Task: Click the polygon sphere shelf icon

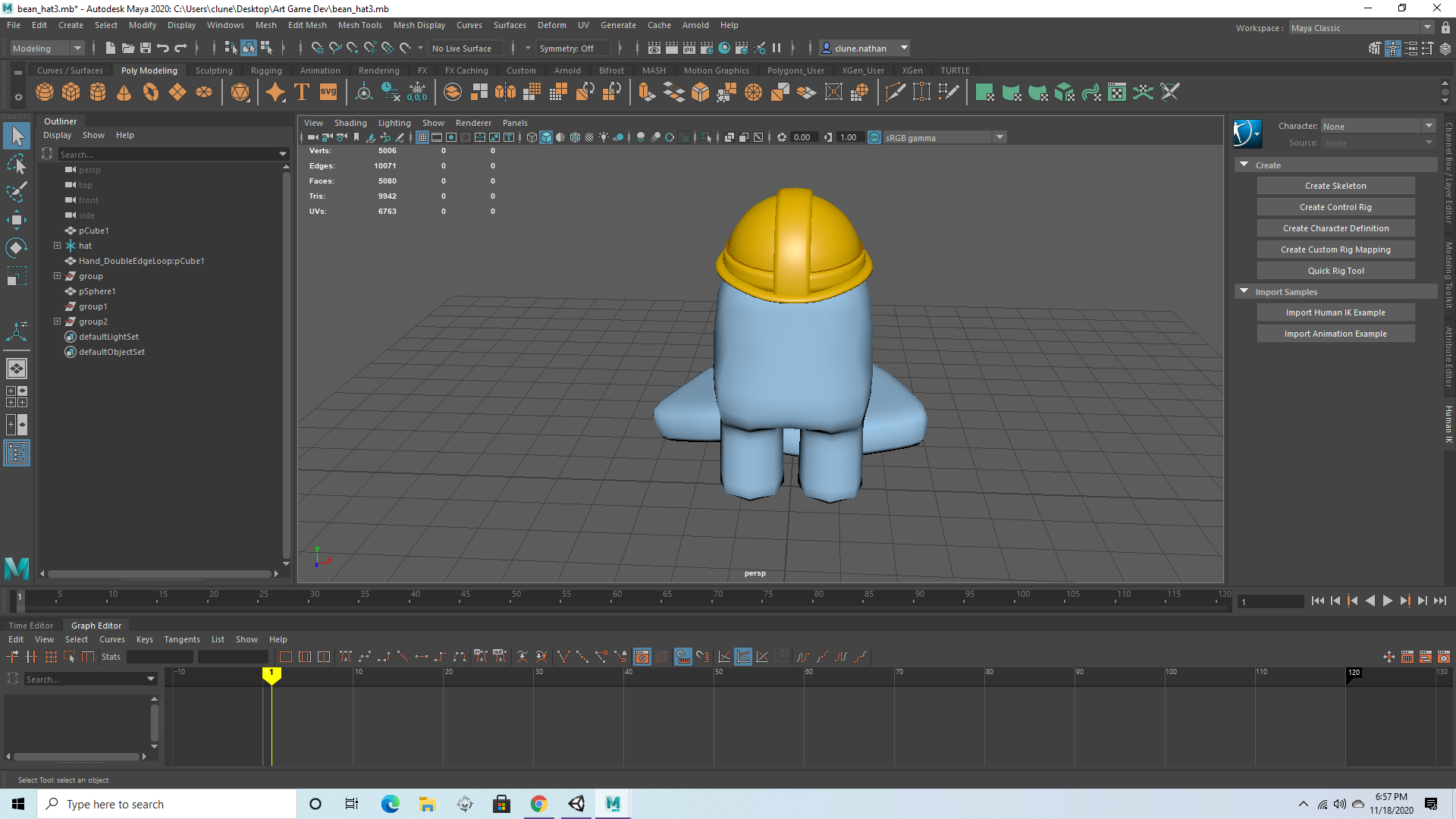Action: pos(45,93)
